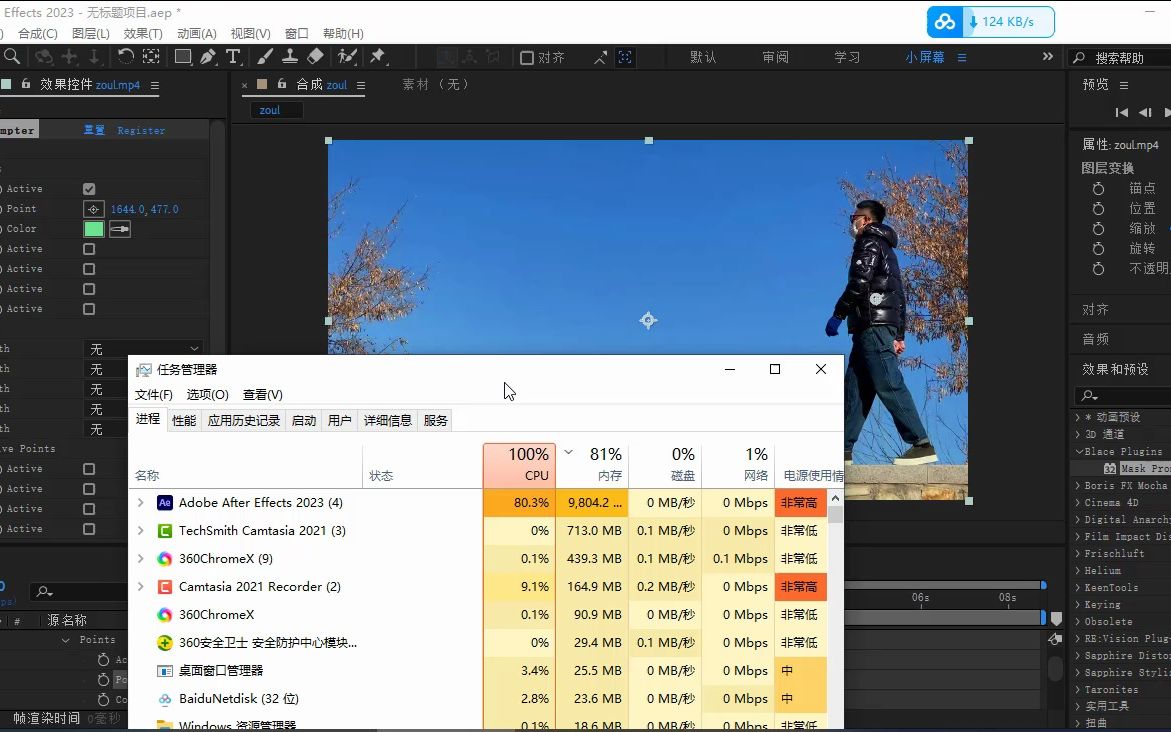Click the Register link

[141, 129]
